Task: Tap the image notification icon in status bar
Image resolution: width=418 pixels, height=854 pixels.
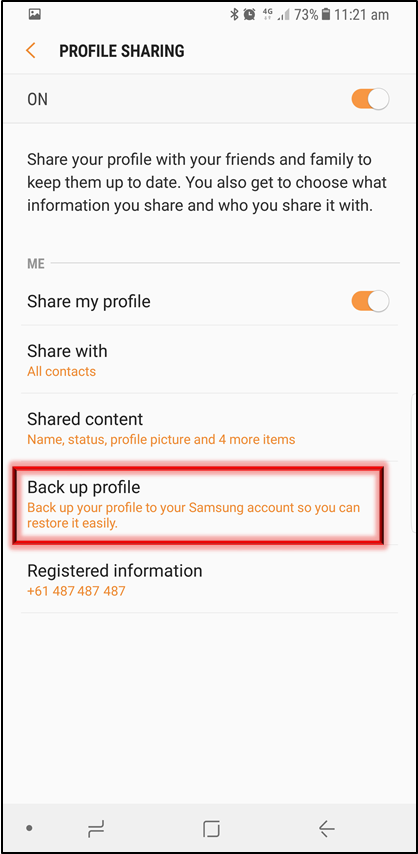Action: (34, 15)
